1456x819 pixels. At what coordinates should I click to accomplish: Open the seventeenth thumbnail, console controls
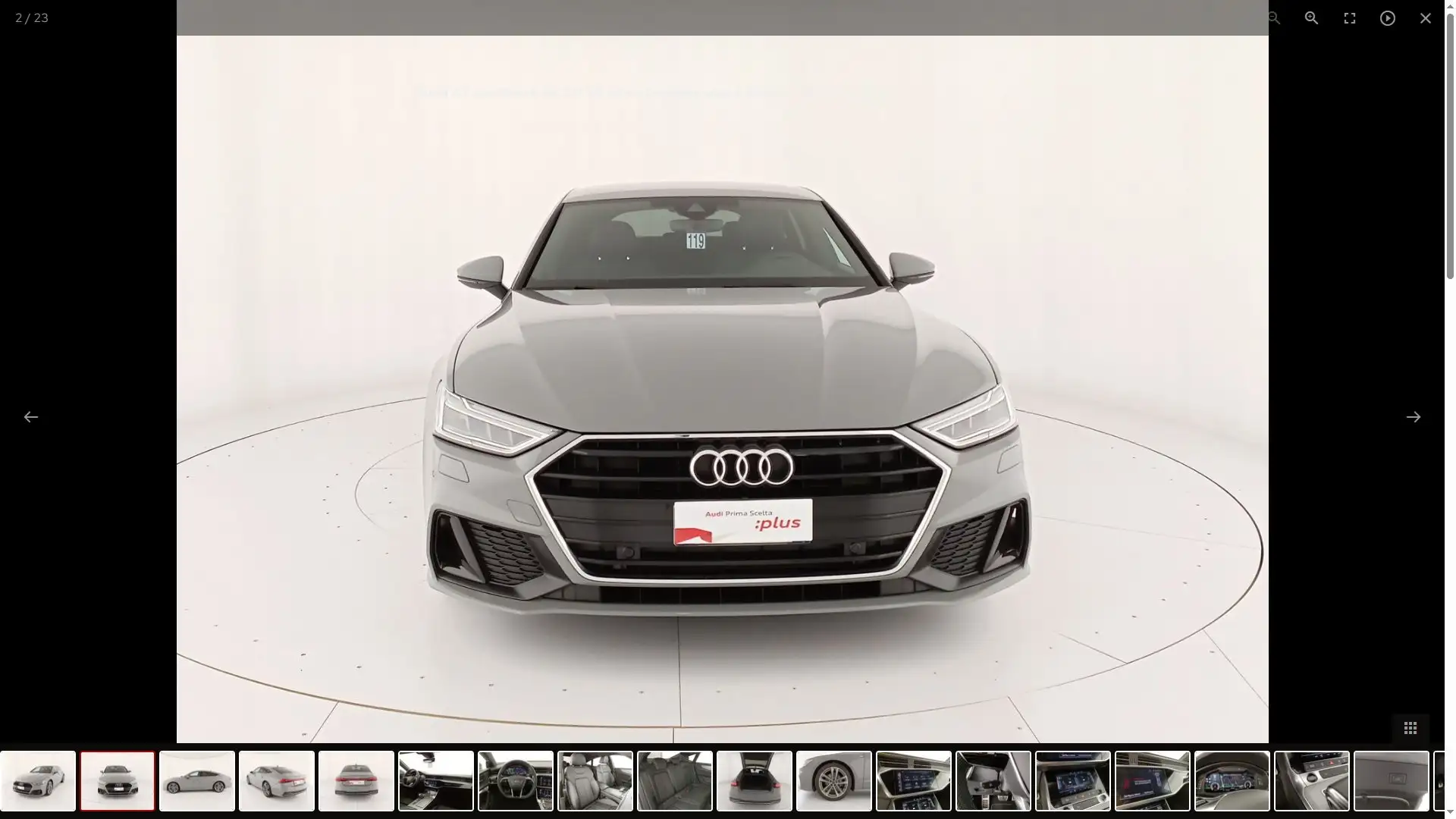coord(1312,781)
